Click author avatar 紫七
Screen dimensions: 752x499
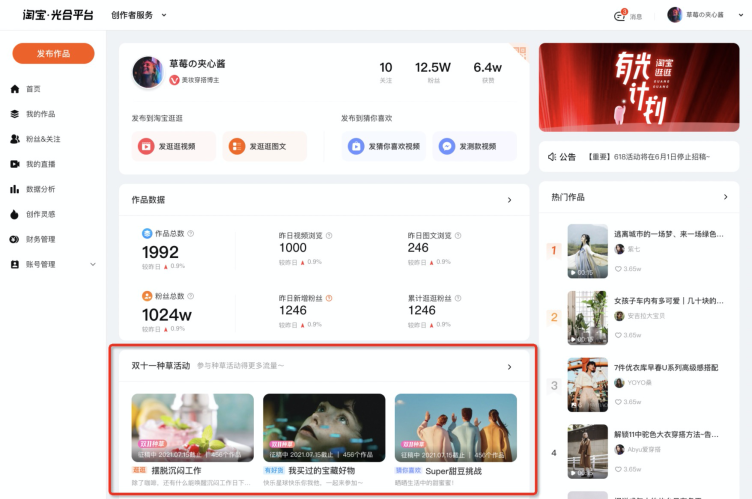tap(620, 249)
